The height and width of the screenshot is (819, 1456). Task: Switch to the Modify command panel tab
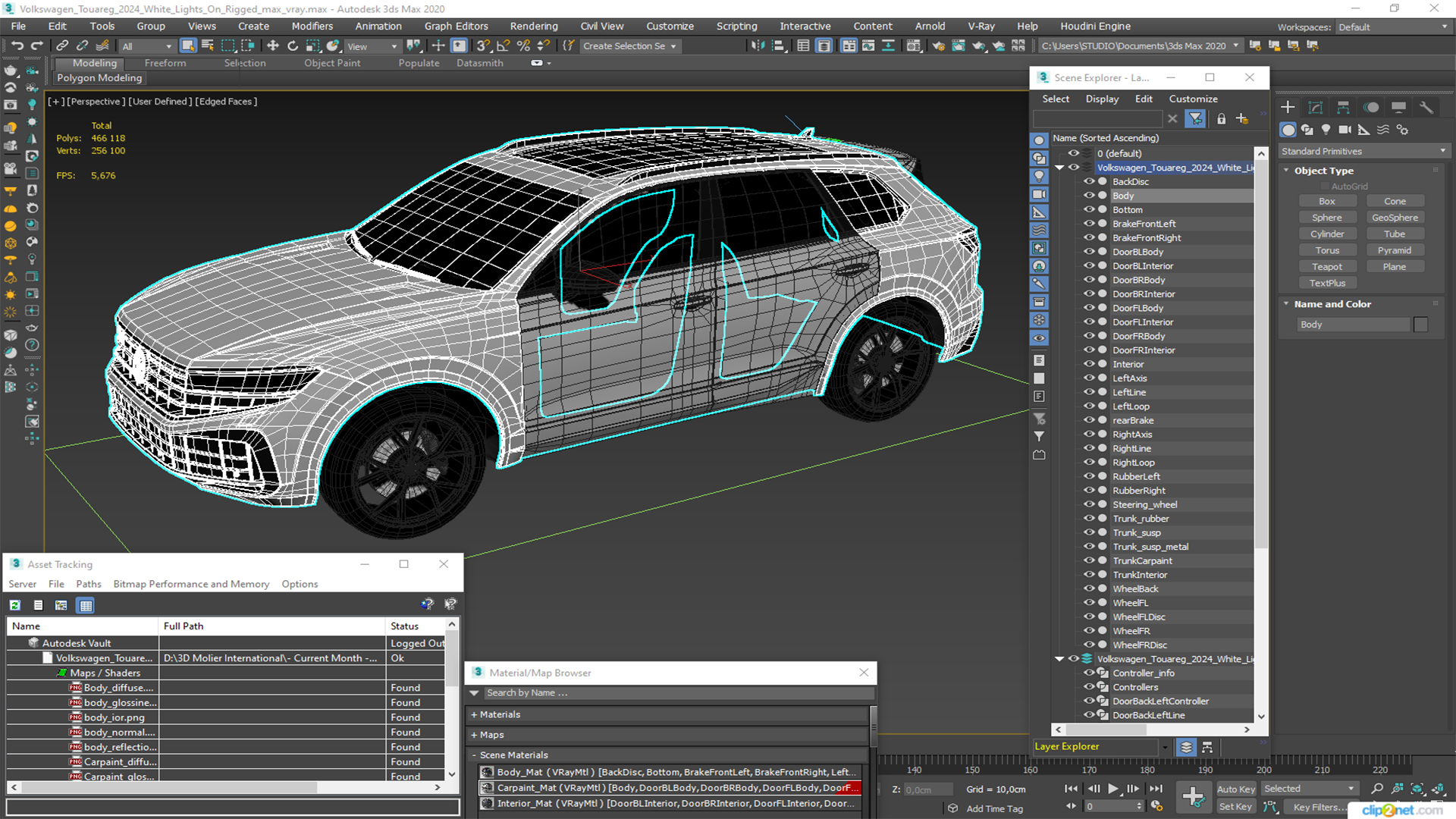[1316, 108]
